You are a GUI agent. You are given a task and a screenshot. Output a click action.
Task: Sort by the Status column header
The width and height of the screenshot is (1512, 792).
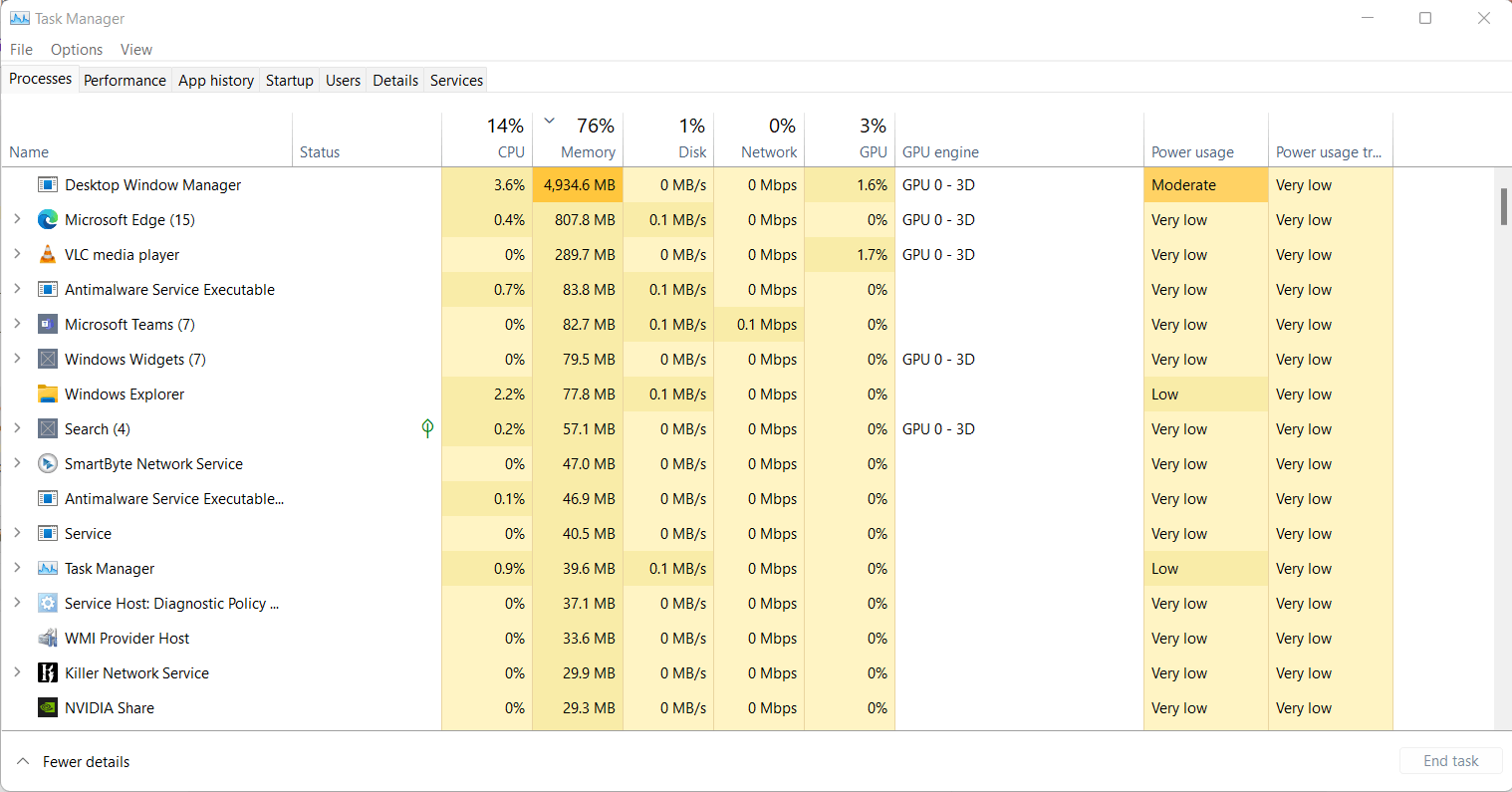click(368, 139)
